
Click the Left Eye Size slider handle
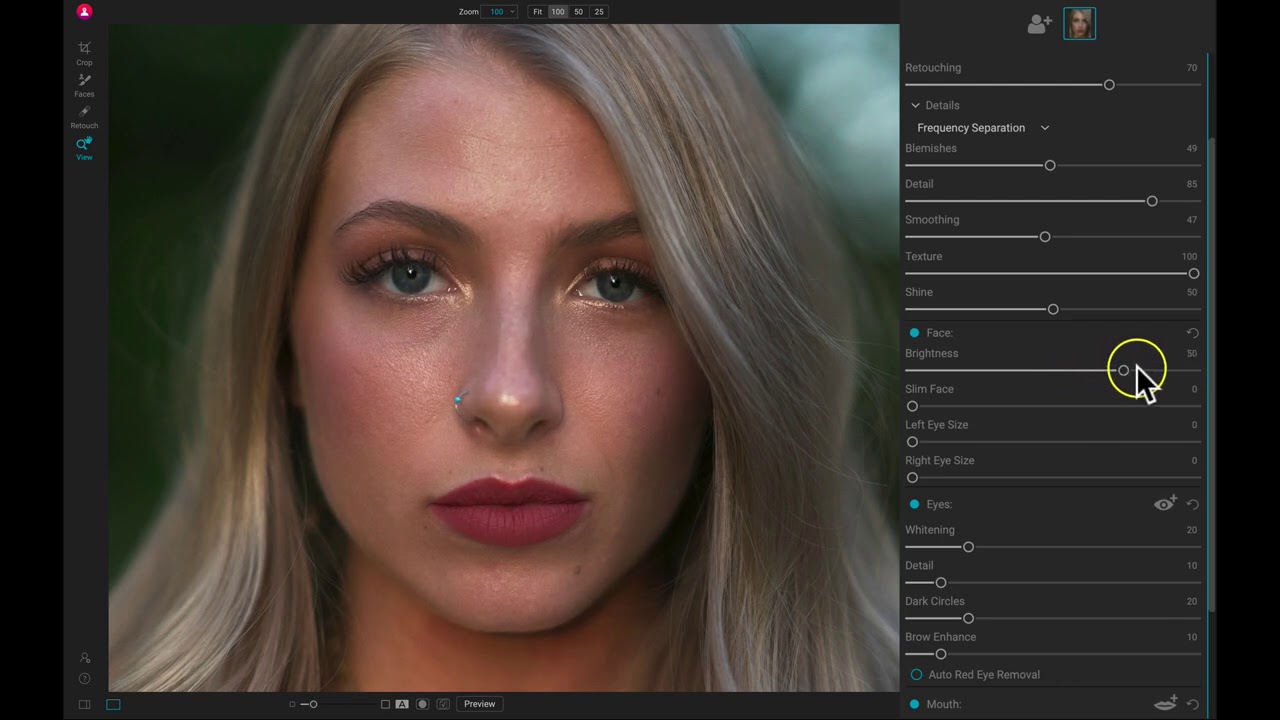(912, 442)
